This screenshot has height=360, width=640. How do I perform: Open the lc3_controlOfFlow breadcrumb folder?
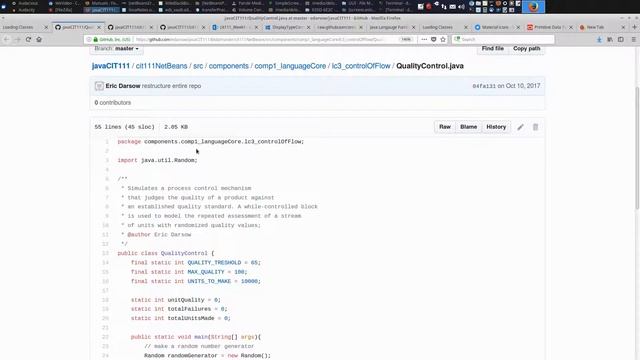pos(361,66)
